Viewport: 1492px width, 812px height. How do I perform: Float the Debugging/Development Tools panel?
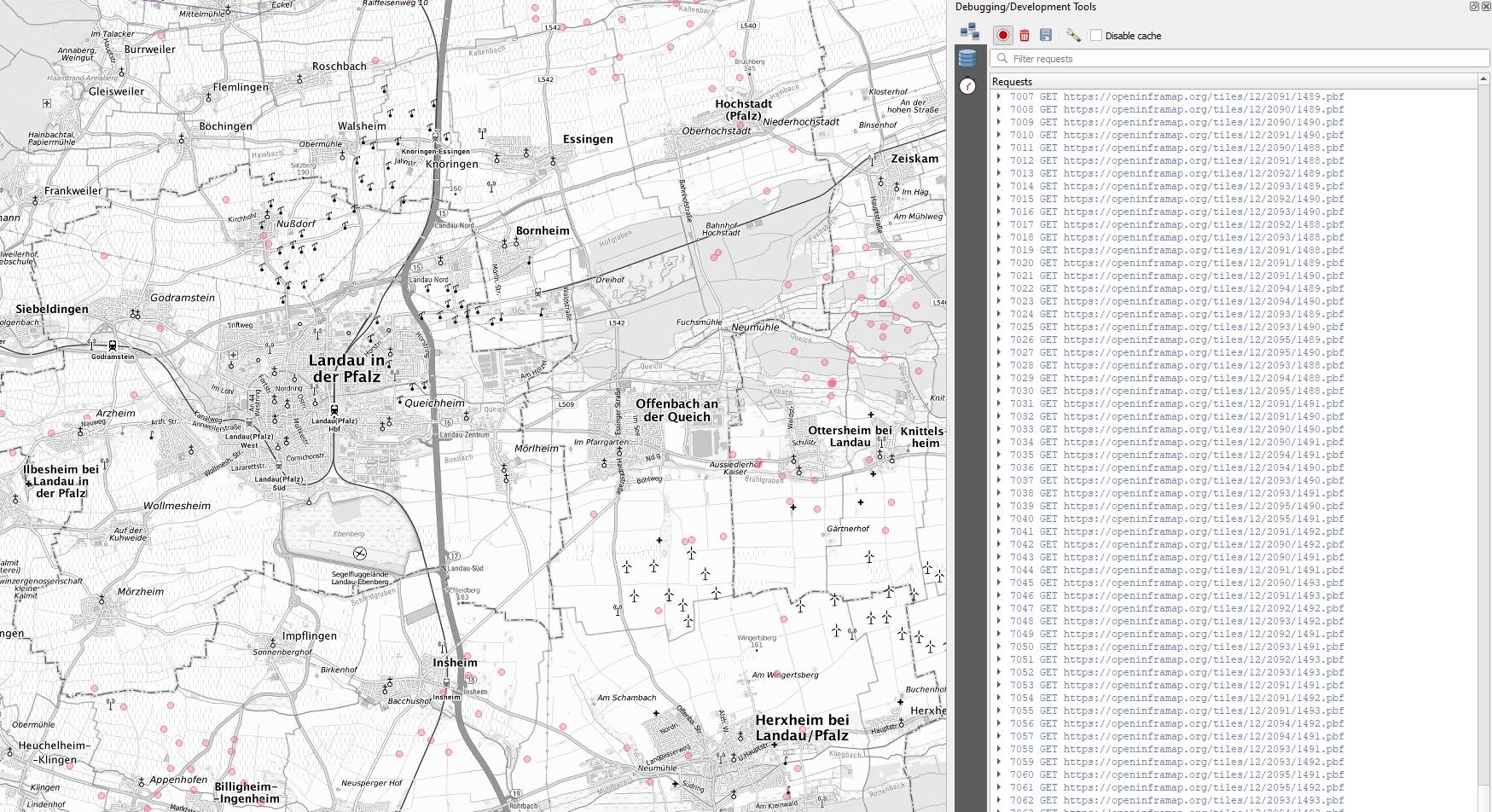(x=1474, y=6)
